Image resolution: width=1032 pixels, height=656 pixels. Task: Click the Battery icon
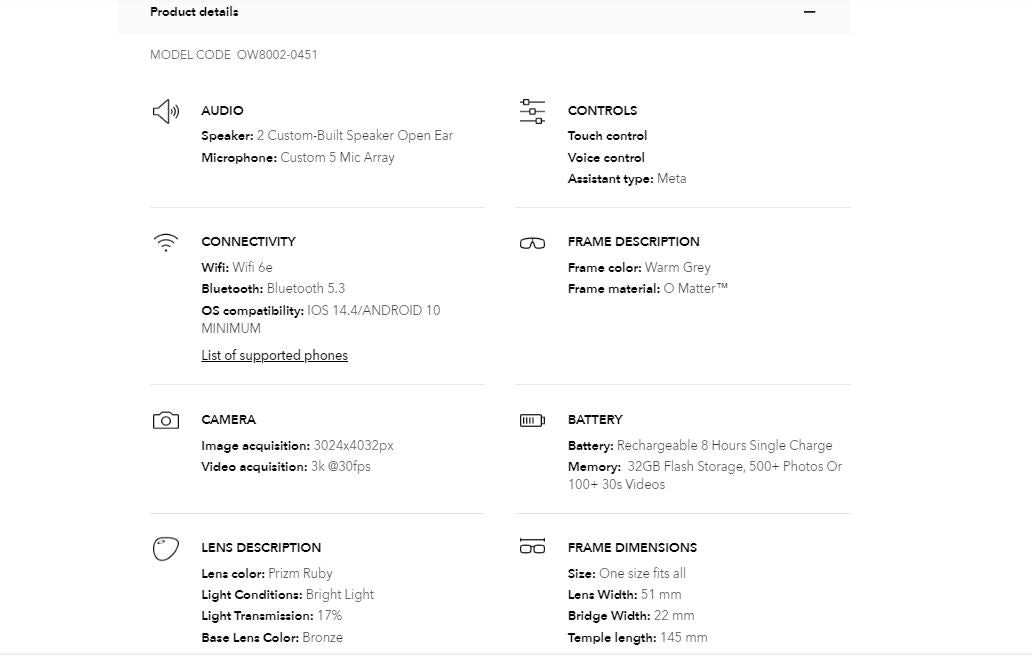coord(532,420)
